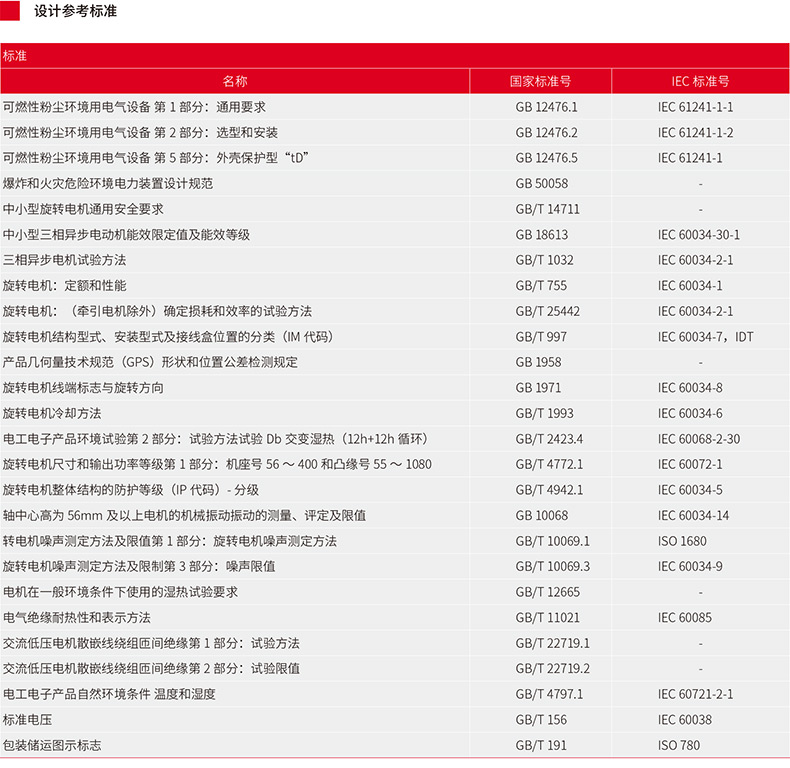Click the ISO 1680 cell
Image resolution: width=790 pixels, height=768 pixels.
click(681, 541)
